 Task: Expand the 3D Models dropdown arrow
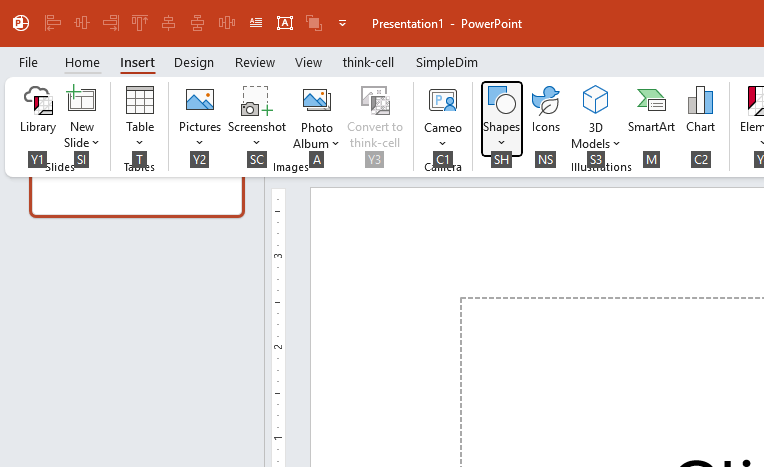click(616, 143)
